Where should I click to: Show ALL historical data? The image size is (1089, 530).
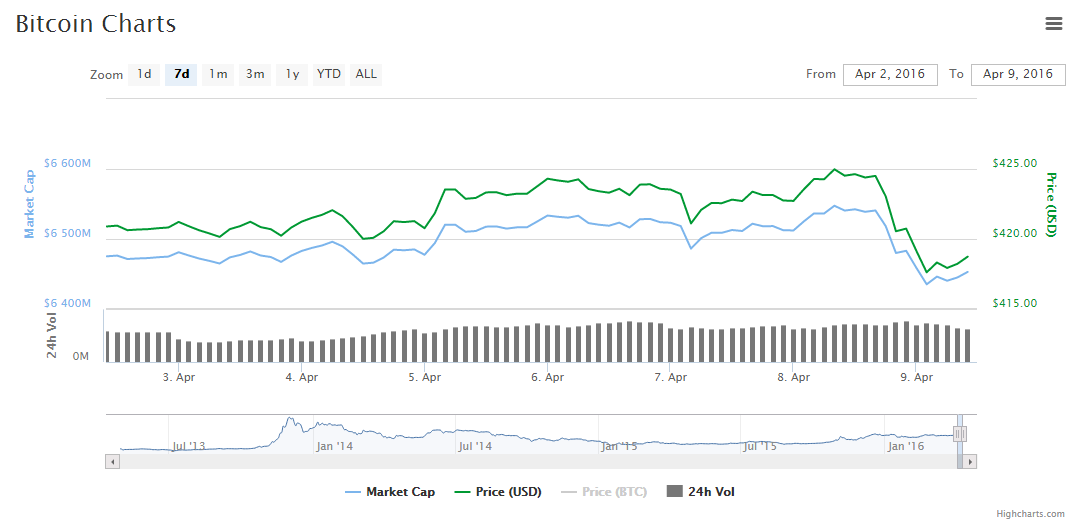tap(366, 74)
